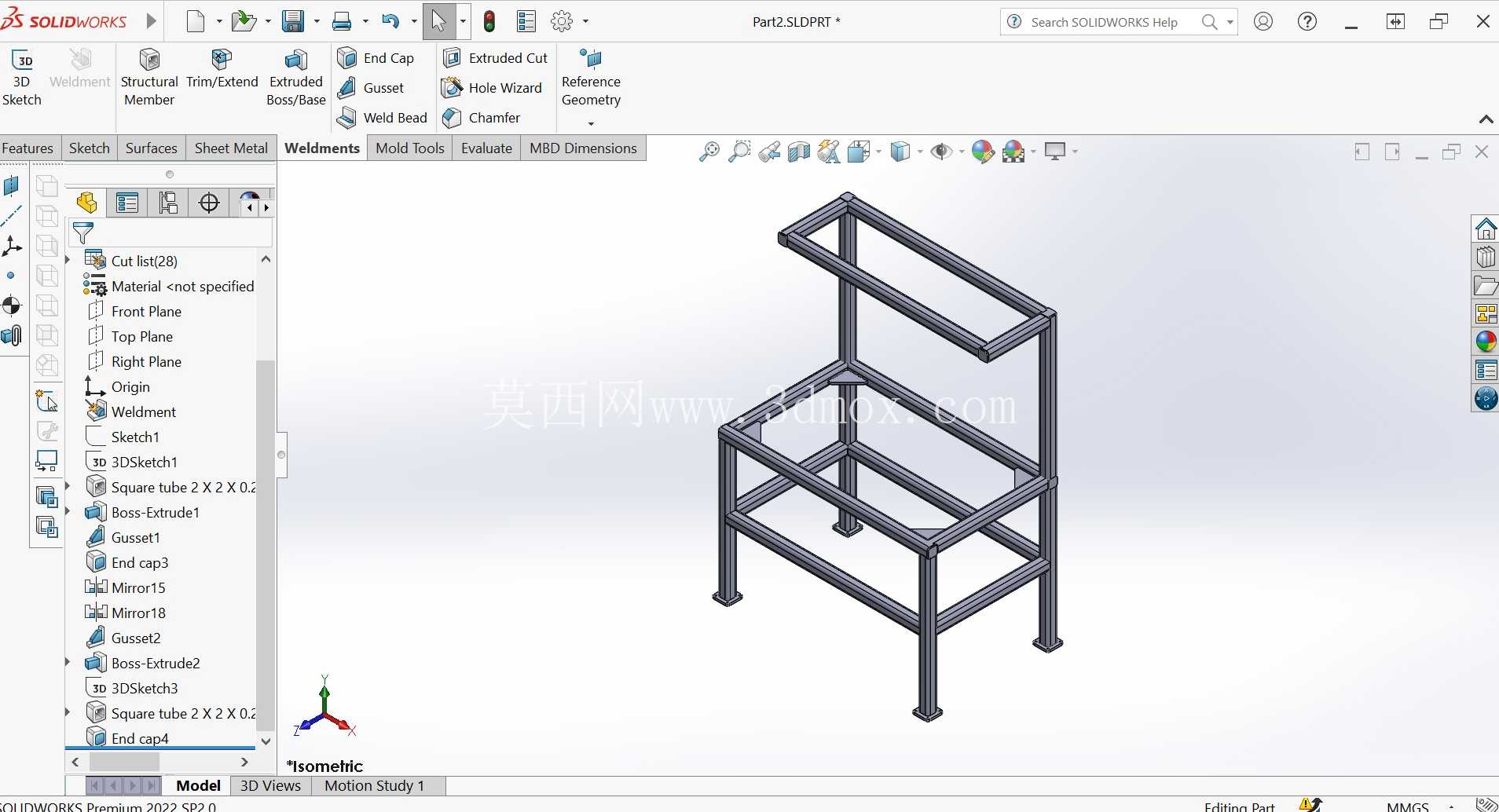Create a Weld Bead
The image size is (1499, 812).
tap(383, 118)
